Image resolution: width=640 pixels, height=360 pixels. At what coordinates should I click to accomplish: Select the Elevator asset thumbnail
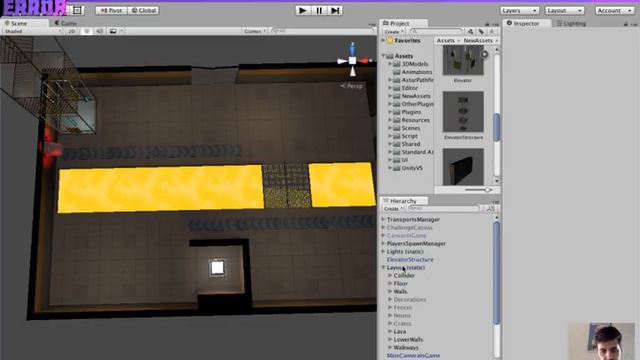point(463,60)
